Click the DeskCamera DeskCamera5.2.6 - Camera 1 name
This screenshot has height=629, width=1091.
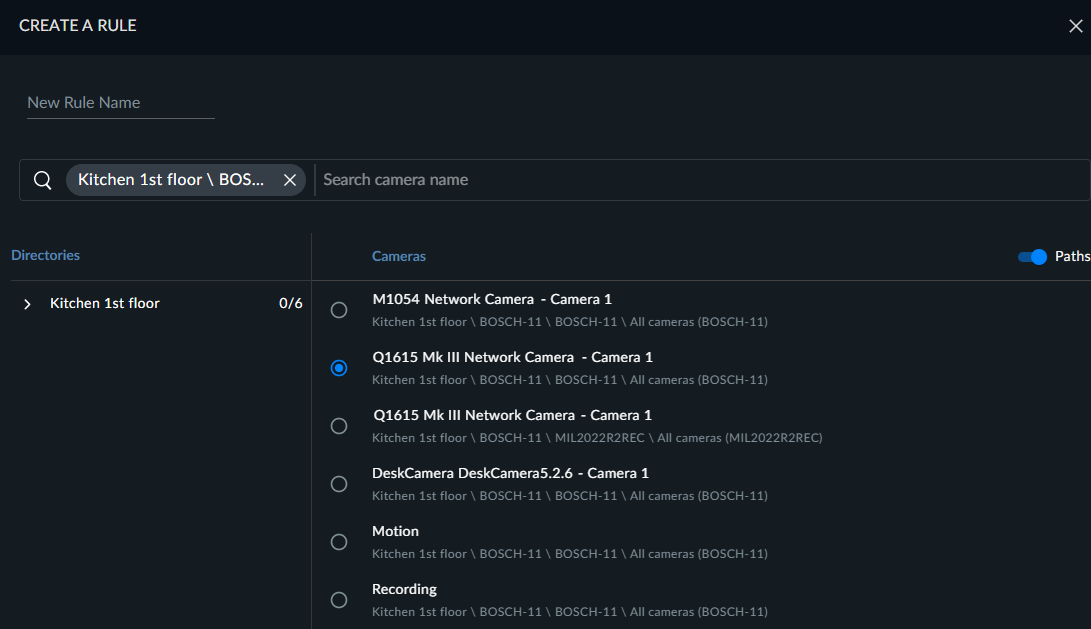[510, 473]
